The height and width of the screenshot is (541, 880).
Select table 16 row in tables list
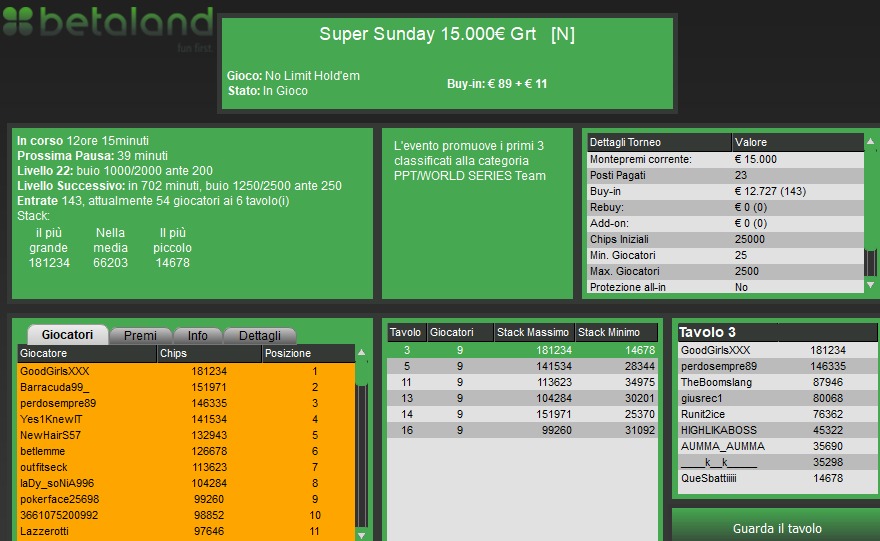tap(521, 430)
